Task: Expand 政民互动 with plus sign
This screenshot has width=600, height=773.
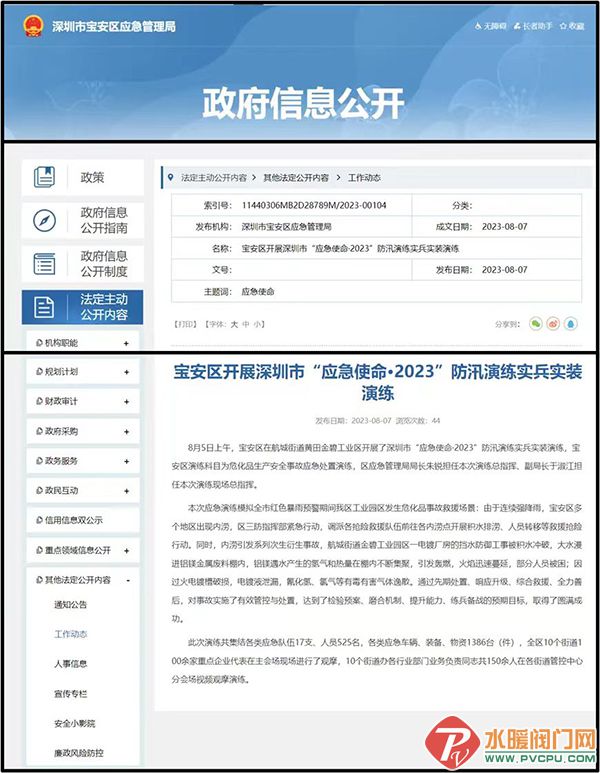Action: [127, 491]
